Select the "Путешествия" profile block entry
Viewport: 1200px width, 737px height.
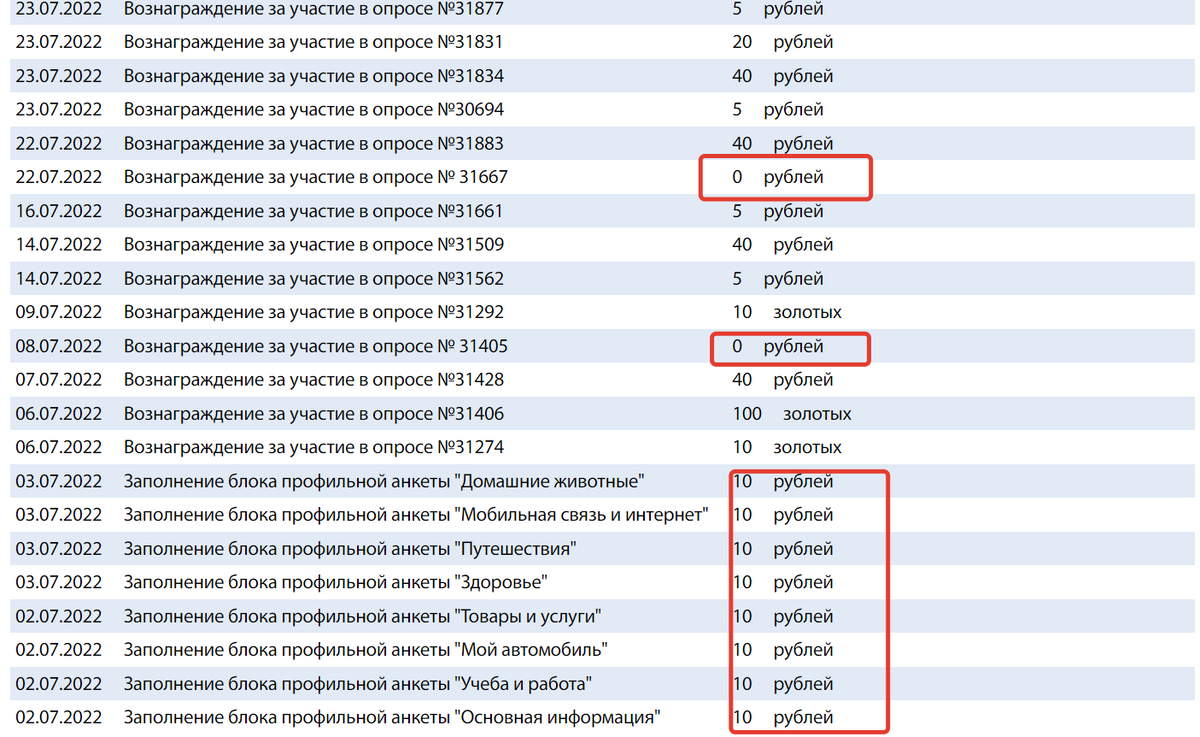click(x=351, y=549)
